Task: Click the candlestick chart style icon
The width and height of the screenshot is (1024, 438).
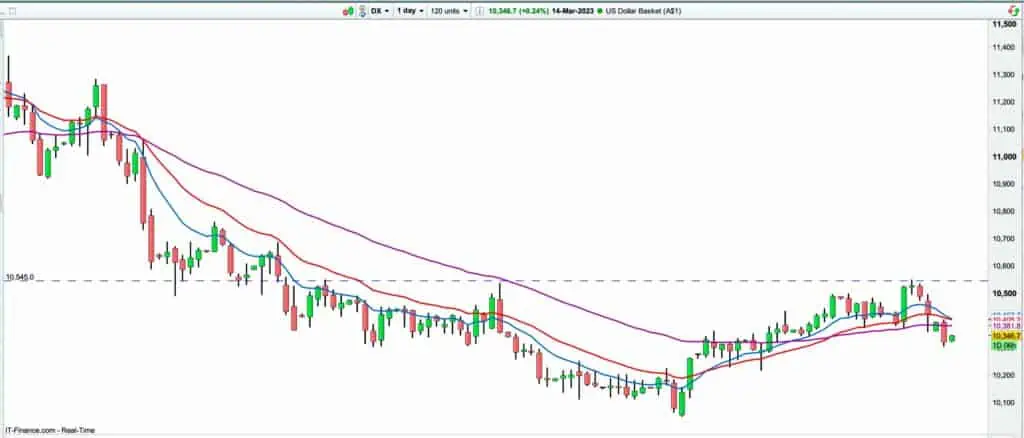Action: (x=348, y=11)
